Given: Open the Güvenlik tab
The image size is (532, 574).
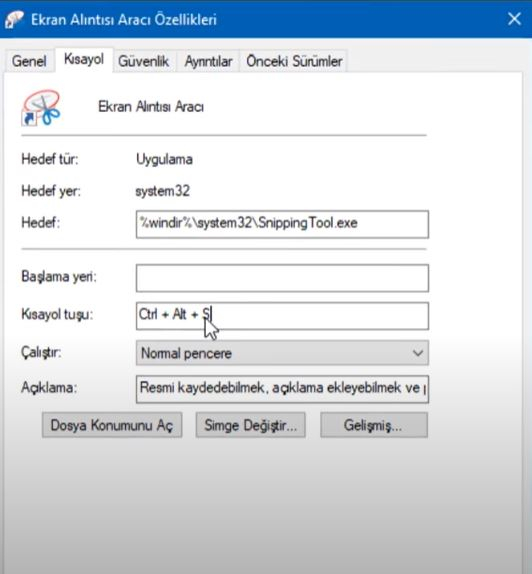Looking at the screenshot, I should [144, 61].
